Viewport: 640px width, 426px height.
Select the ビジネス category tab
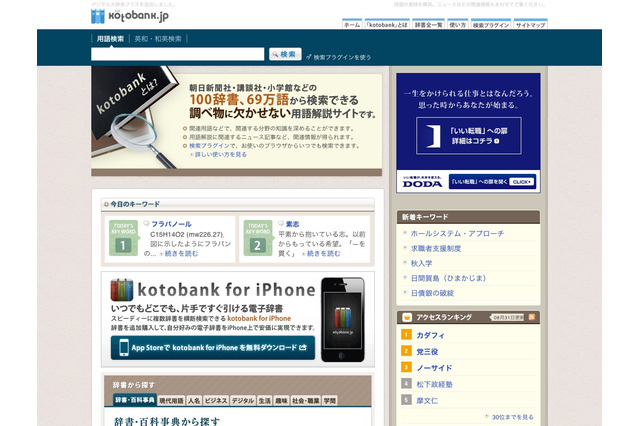pyautogui.click(x=216, y=401)
